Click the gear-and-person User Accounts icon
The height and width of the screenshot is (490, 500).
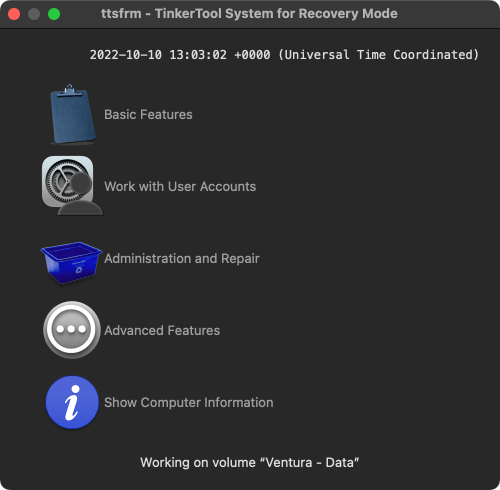72,186
